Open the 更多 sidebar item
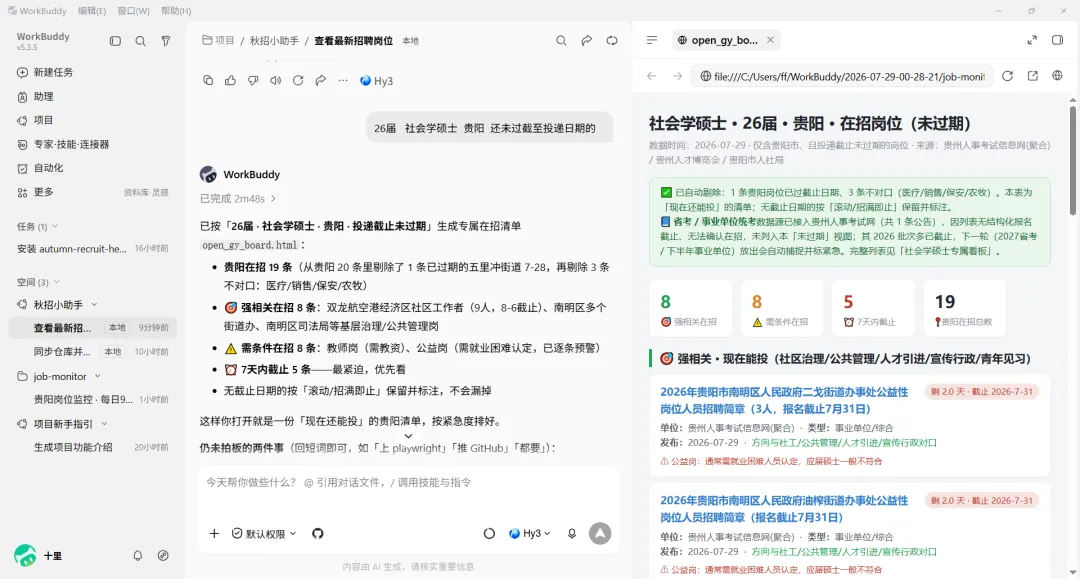This screenshot has width=1080, height=579. (44, 192)
